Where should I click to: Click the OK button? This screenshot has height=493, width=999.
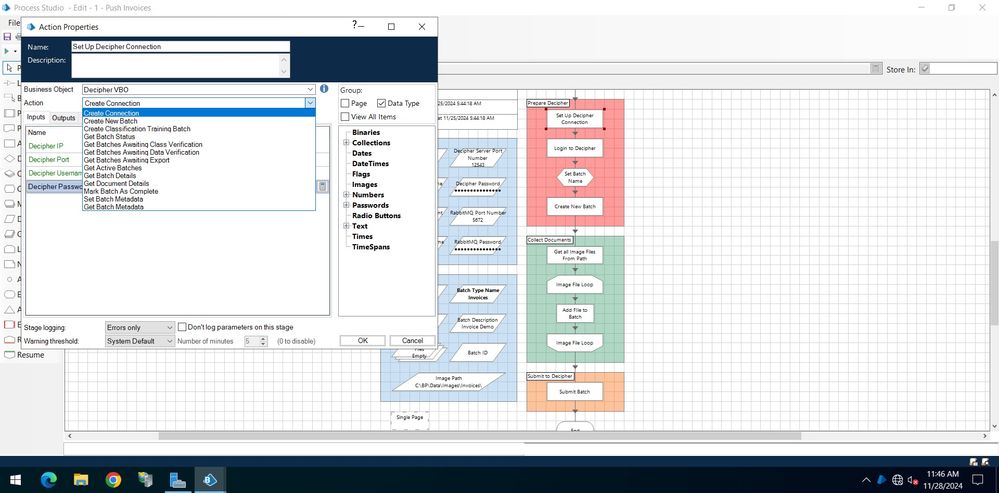click(x=363, y=340)
